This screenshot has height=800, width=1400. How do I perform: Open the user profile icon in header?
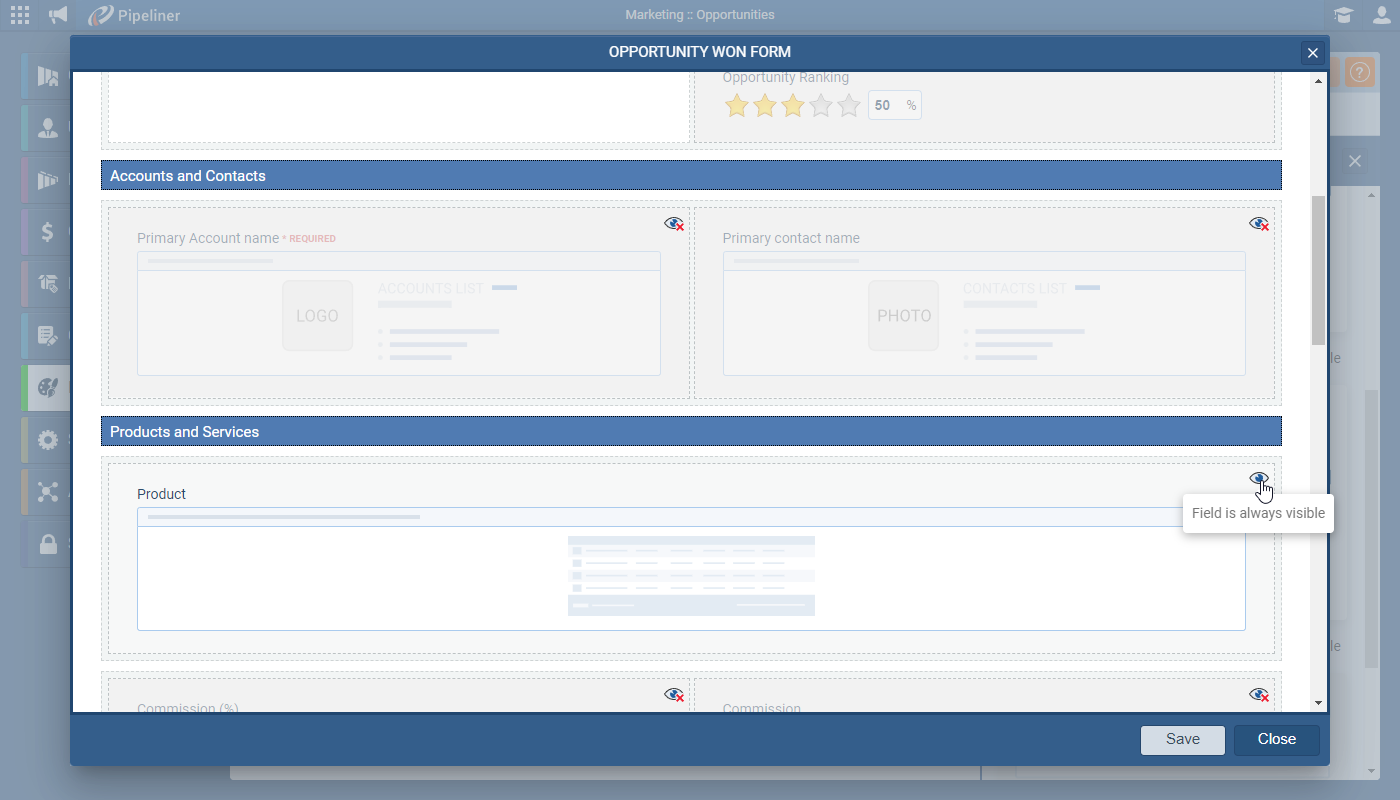pos(1381,15)
